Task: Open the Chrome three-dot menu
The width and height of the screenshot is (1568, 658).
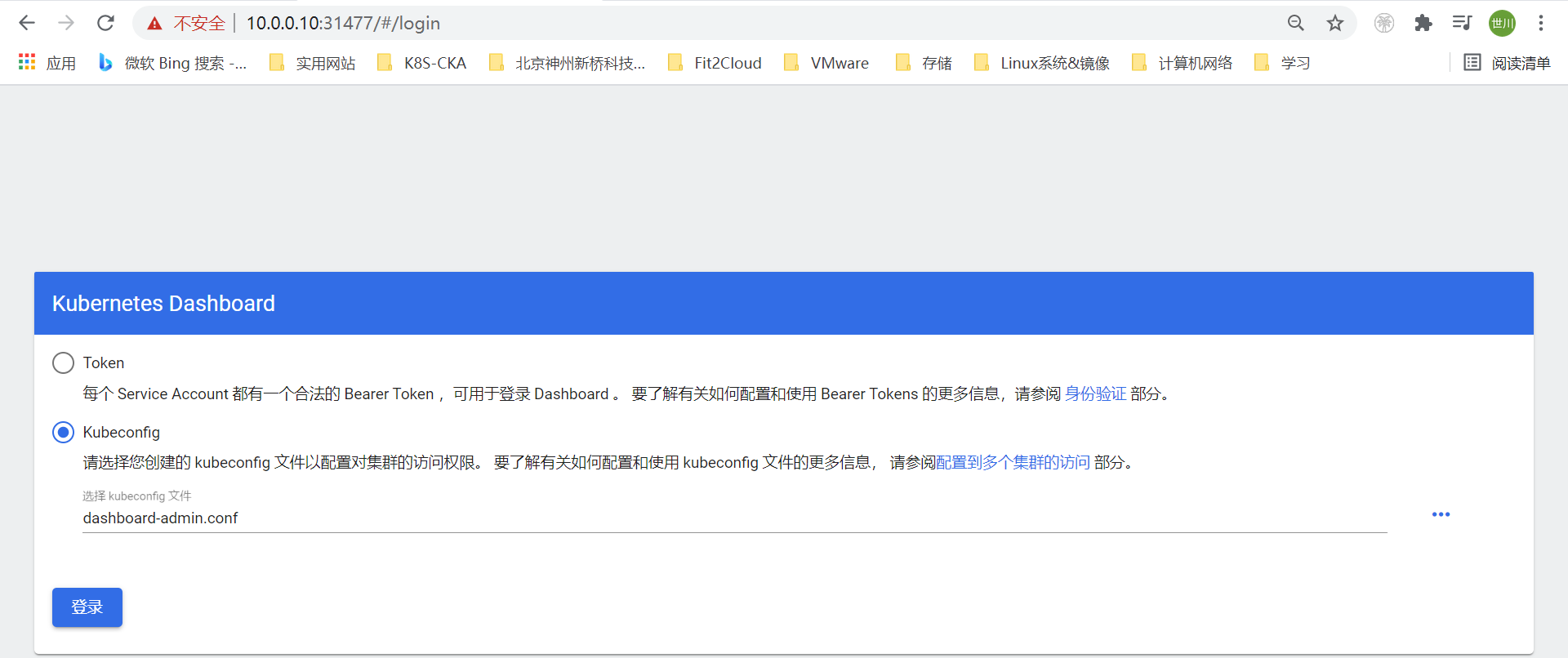Action: coord(1541,23)
